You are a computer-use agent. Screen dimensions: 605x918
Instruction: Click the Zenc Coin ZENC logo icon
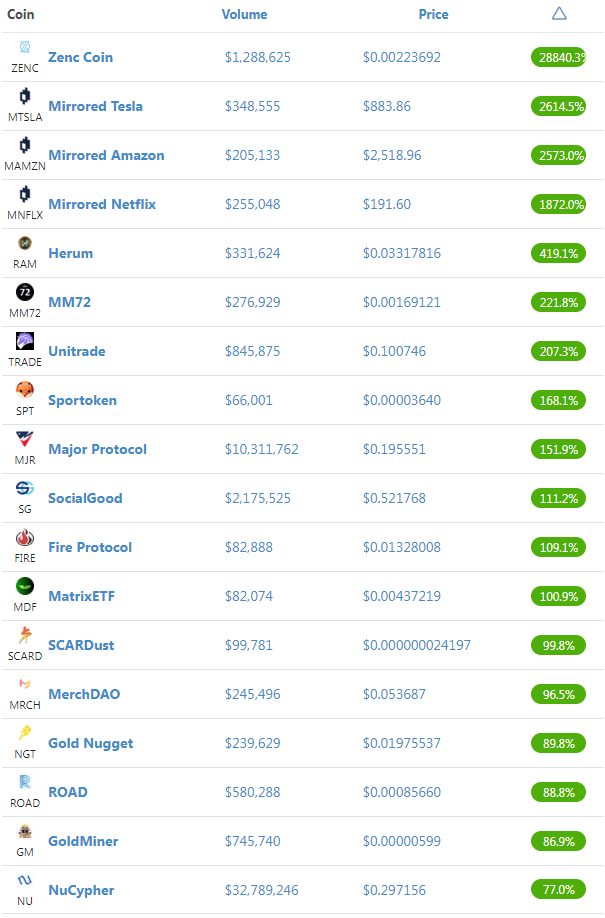click(25, 47)
